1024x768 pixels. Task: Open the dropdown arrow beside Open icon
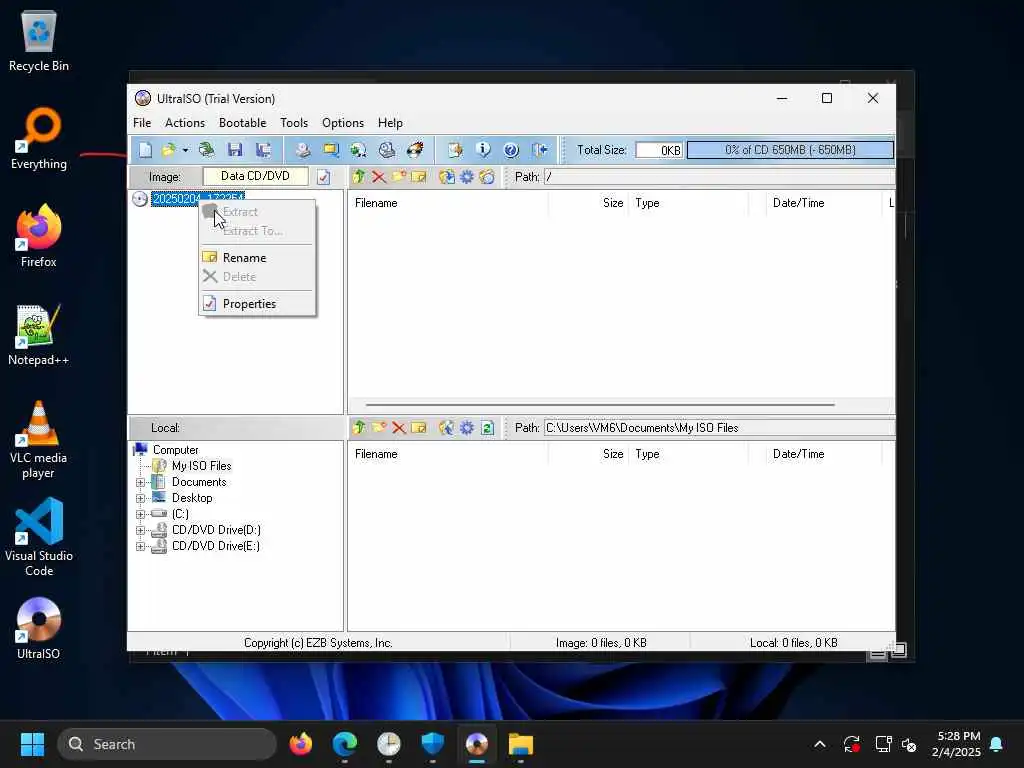click(x=185, y=150)
